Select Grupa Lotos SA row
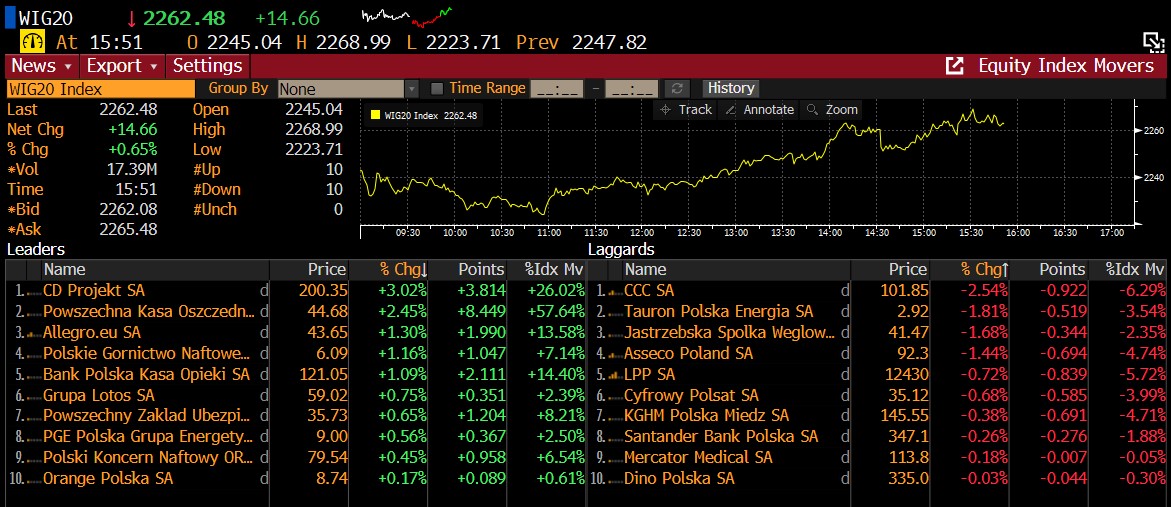 tap(296, 395)
